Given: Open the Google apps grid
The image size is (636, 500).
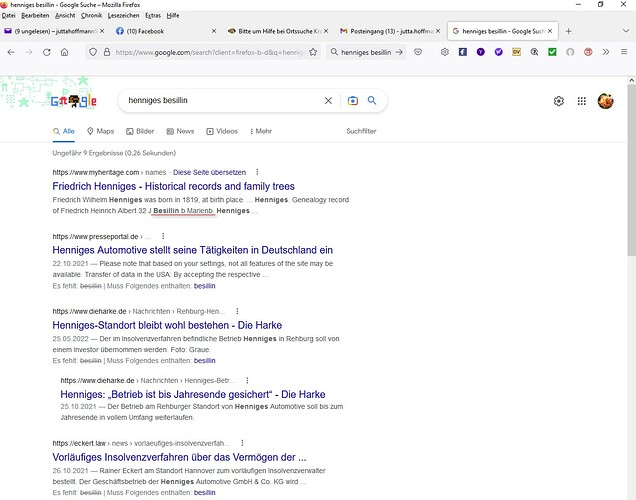Looking at the screenshot, I should tap(582, 101).
